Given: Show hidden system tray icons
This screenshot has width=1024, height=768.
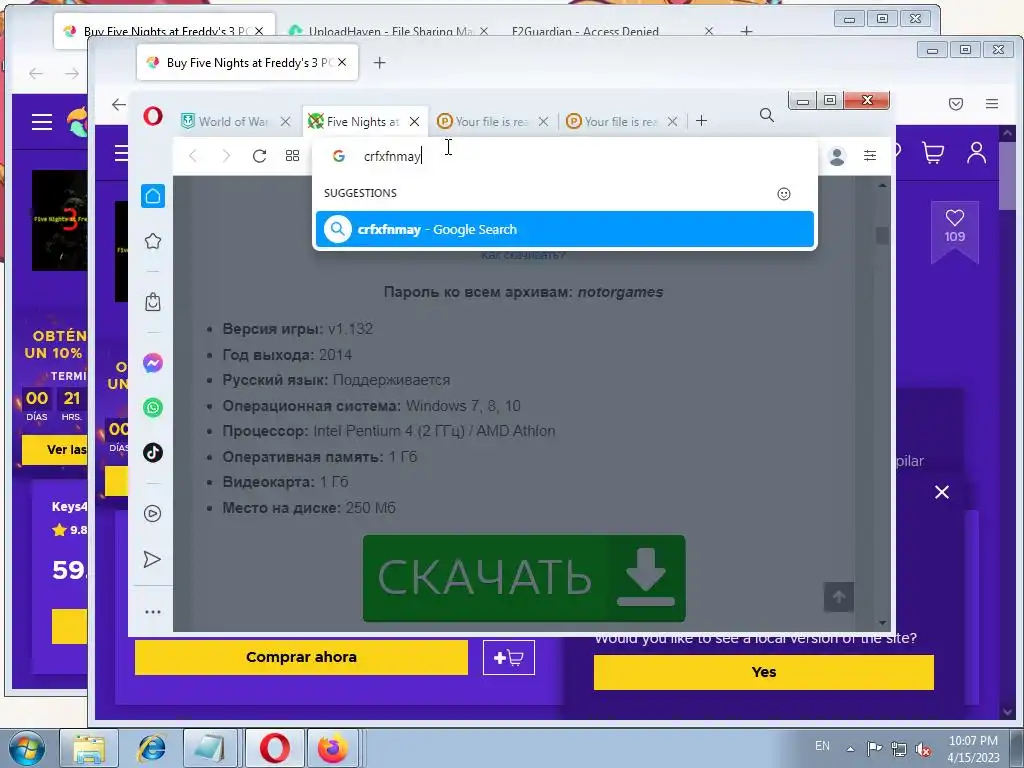Looking at the screenshot, I should click(850, 749).
